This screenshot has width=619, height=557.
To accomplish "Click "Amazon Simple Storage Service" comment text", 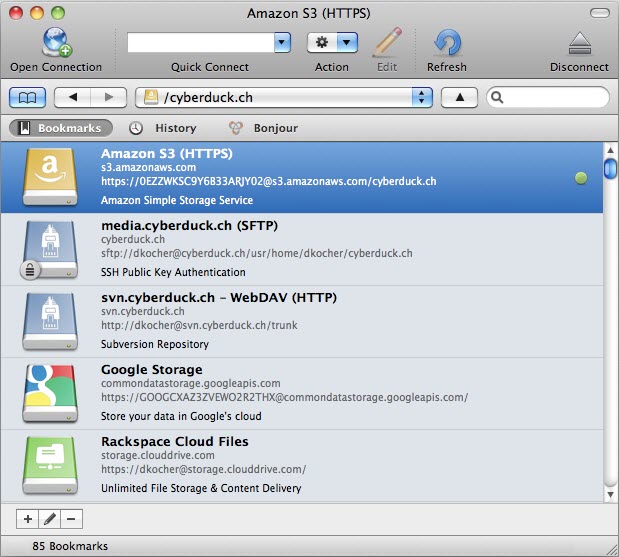I will click(x=177, y=201).
